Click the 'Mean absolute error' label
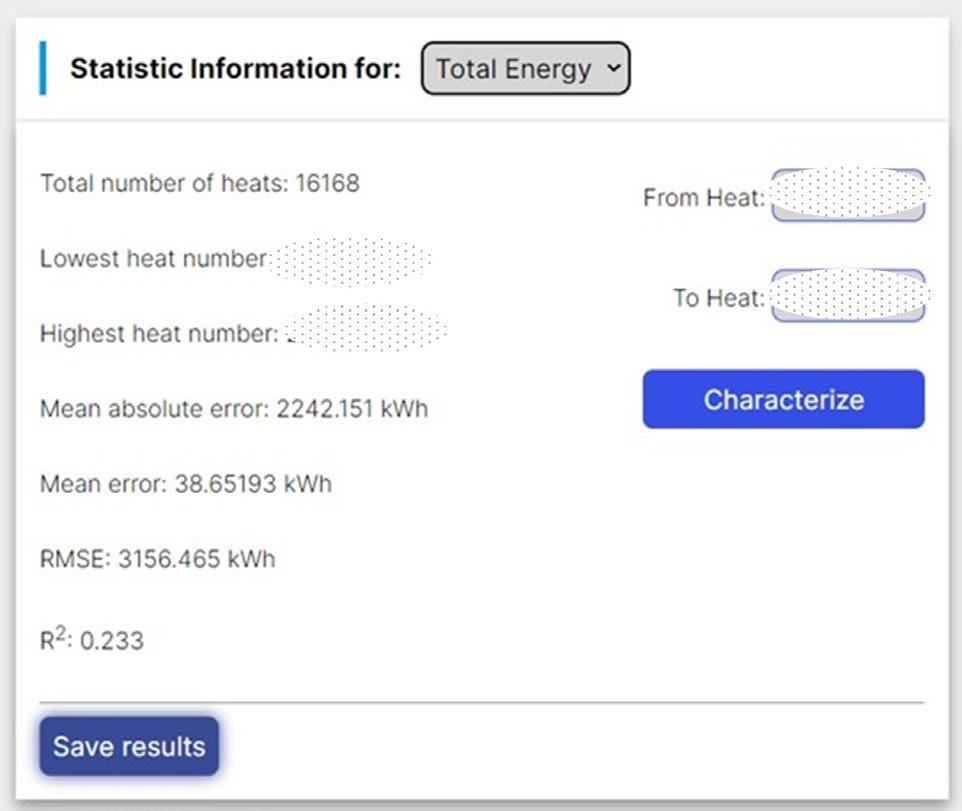This screenshot has height=811, width=962. click(155, 409)
